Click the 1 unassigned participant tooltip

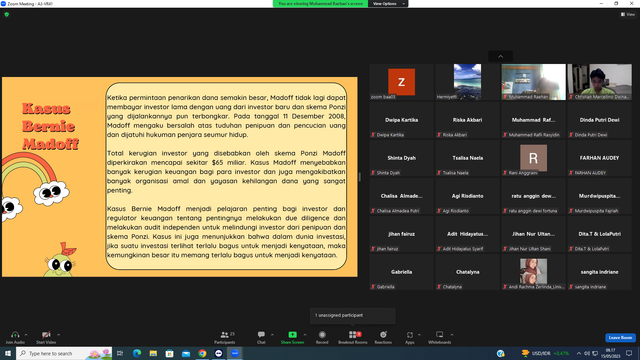pyautogui.click(x=353, y=316)
